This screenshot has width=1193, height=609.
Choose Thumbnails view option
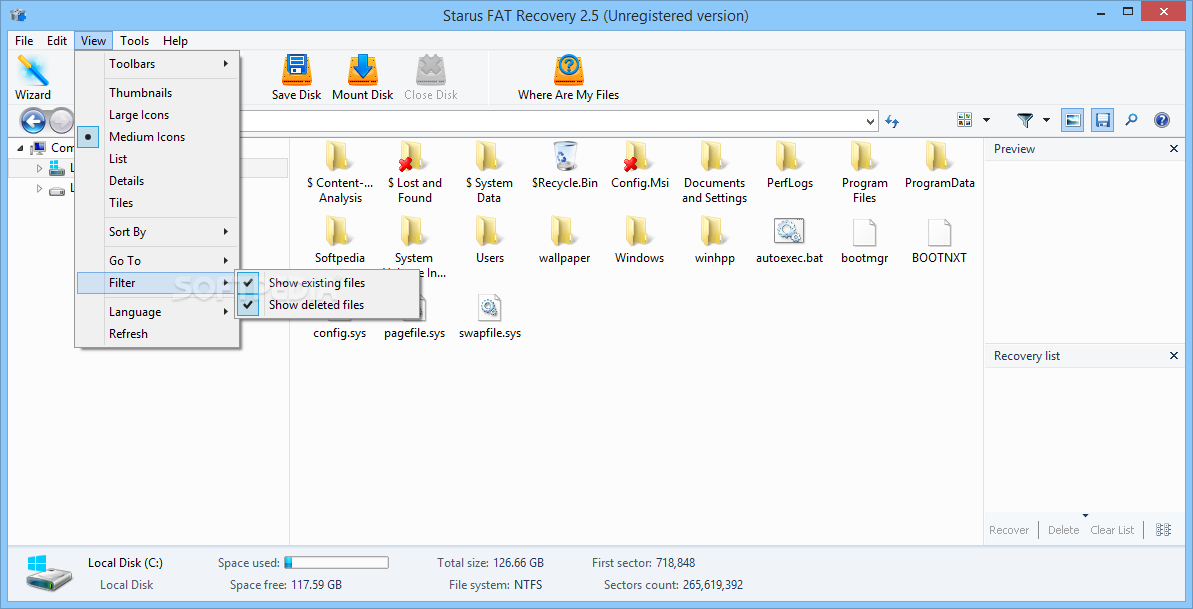point(157,93)
